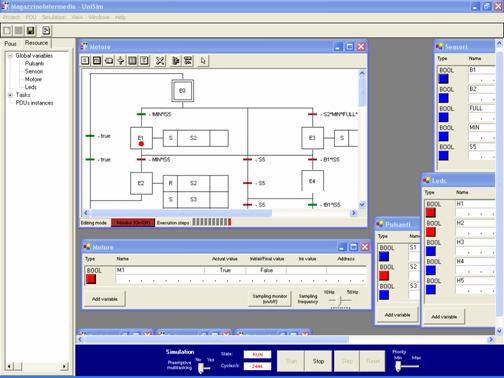The image size is (504, 378).
Task: Toggle the S2 red boolean in Pulsanti
Action: (384, 276)
